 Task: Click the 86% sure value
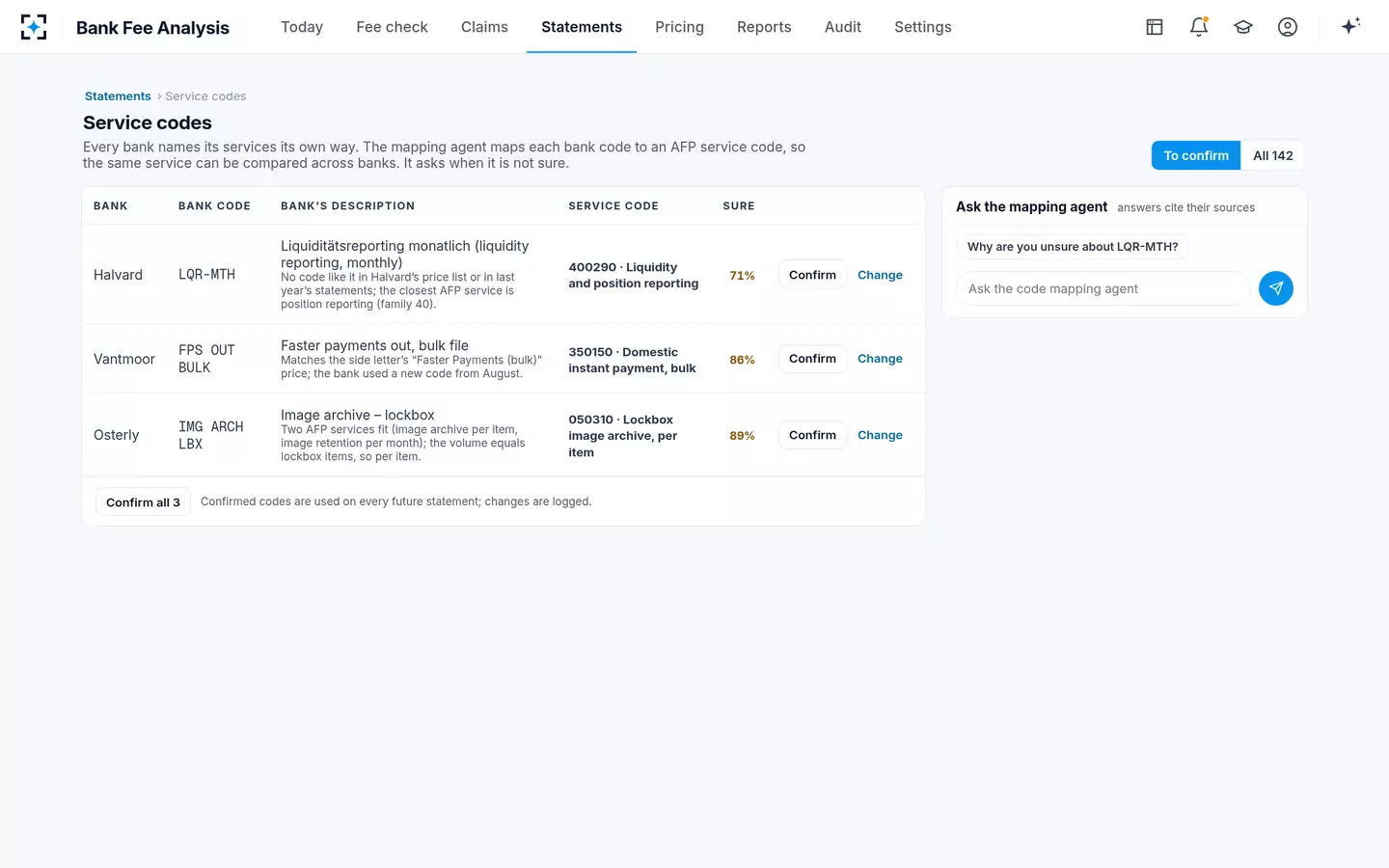pos(742,360)
